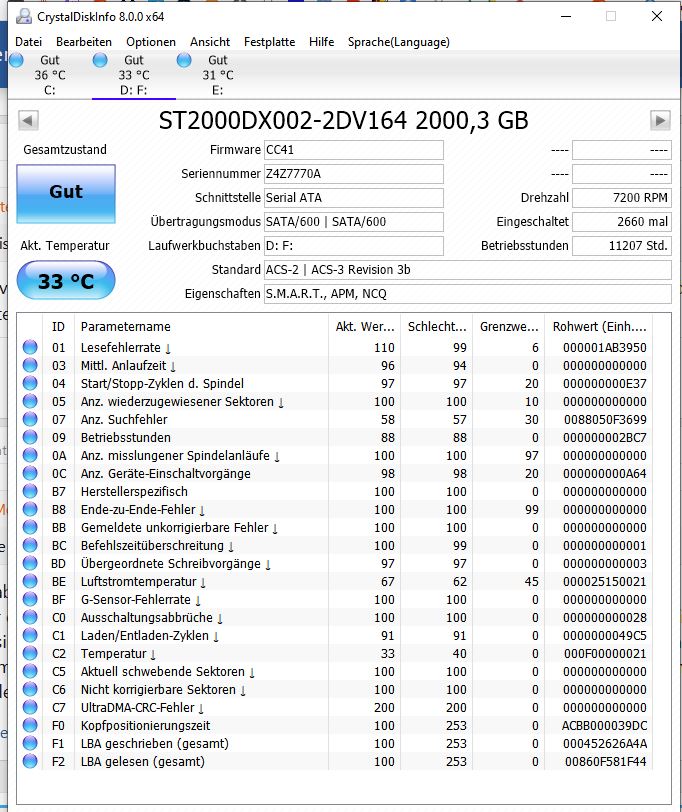
Task: Open the Datei menu
Action: (28, 42)
